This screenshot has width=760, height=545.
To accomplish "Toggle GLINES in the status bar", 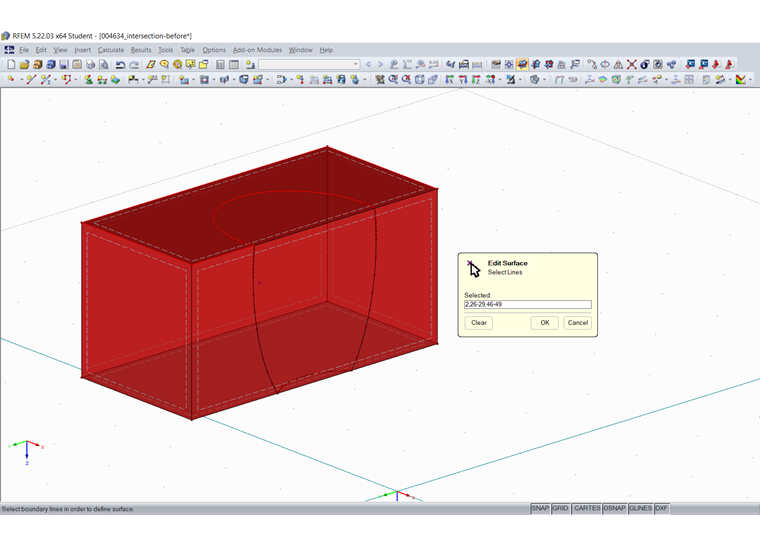I will pos(640,508).
